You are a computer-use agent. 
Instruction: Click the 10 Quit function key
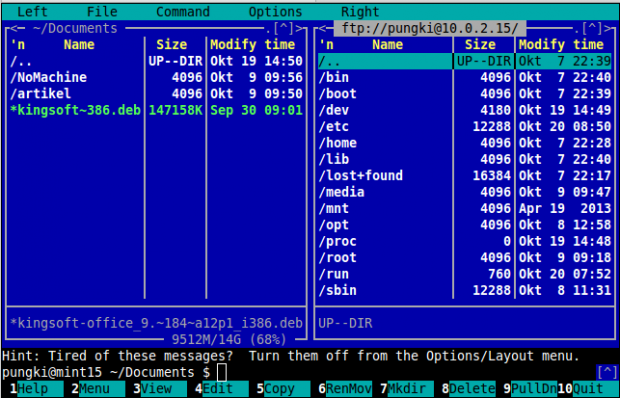pos(588,389)
